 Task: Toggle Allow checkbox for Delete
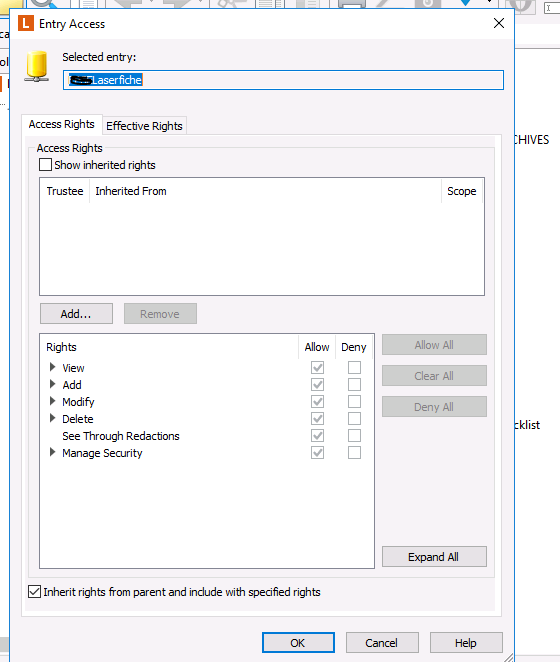317,418
